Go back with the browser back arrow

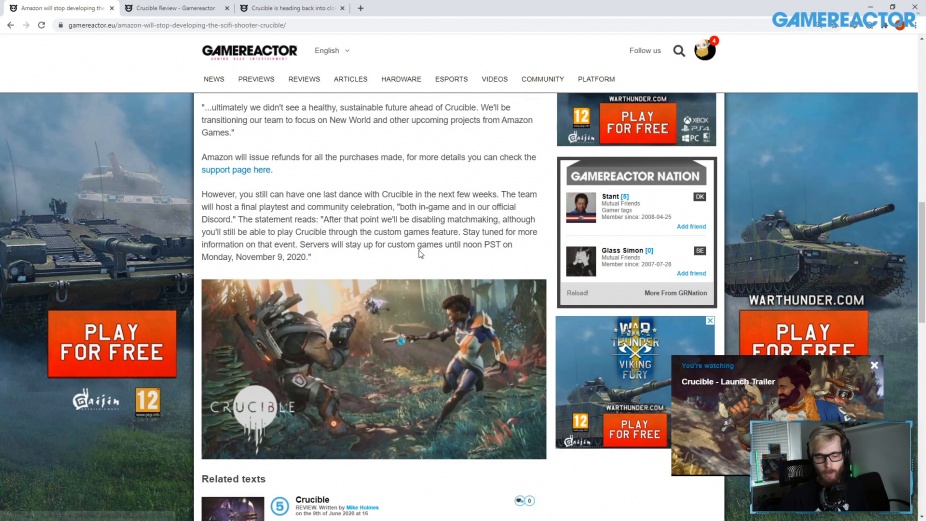pos(10,25)
